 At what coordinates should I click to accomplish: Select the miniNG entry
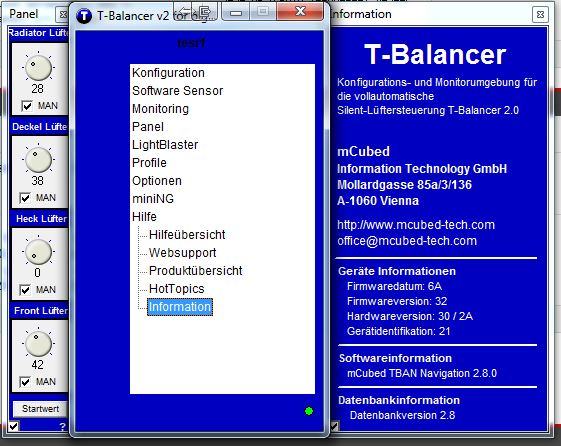point(153,199)
